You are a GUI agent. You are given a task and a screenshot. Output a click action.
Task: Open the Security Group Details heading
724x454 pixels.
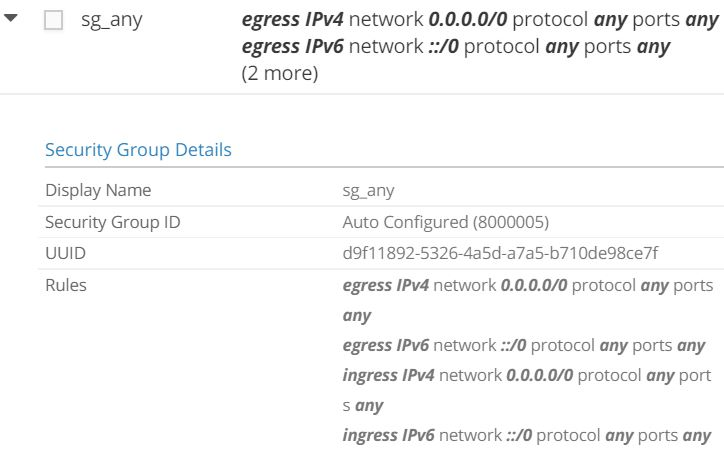coord(138,150)
